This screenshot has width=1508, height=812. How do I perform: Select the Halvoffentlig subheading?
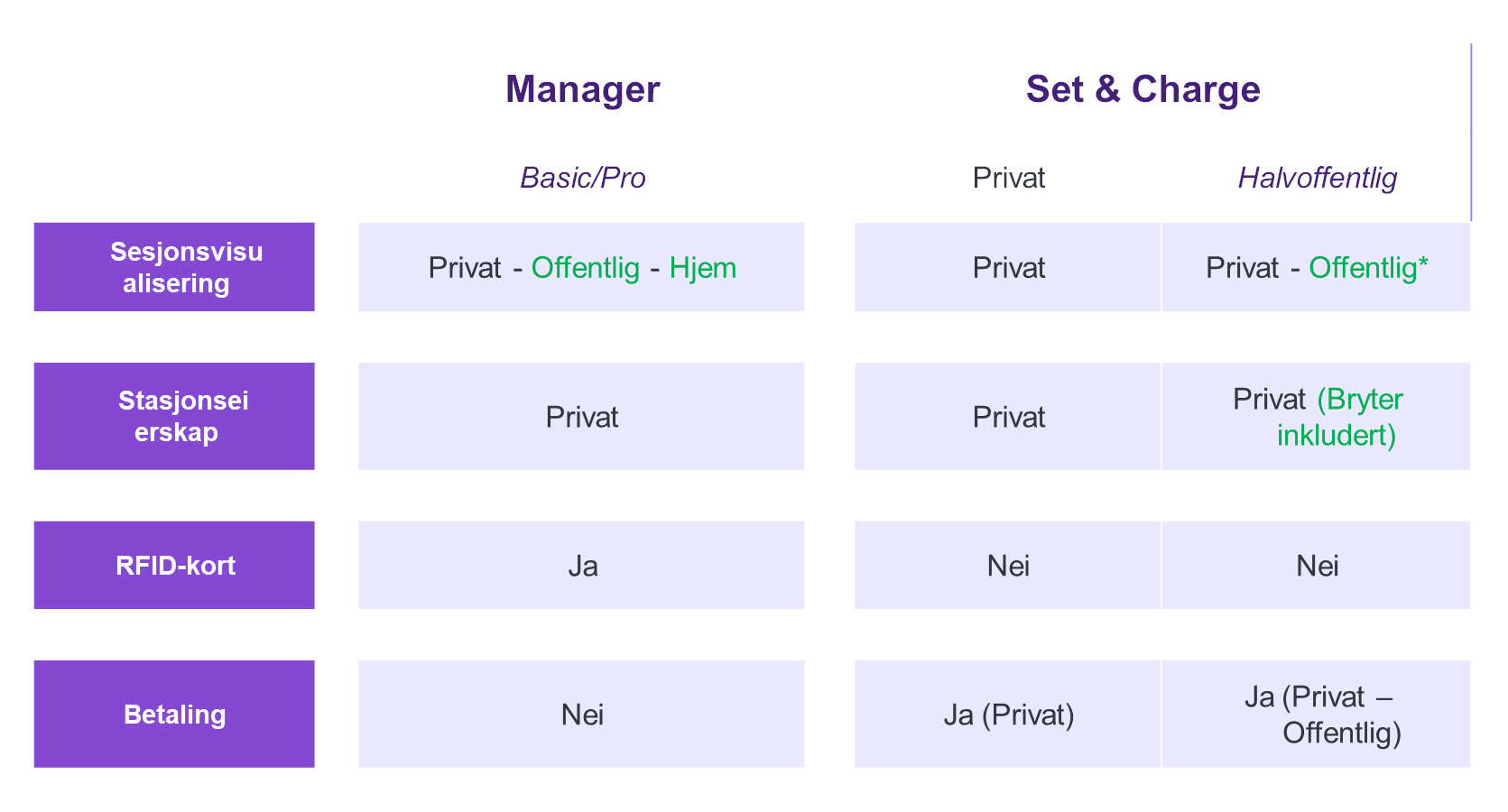tap(1317, 178)
